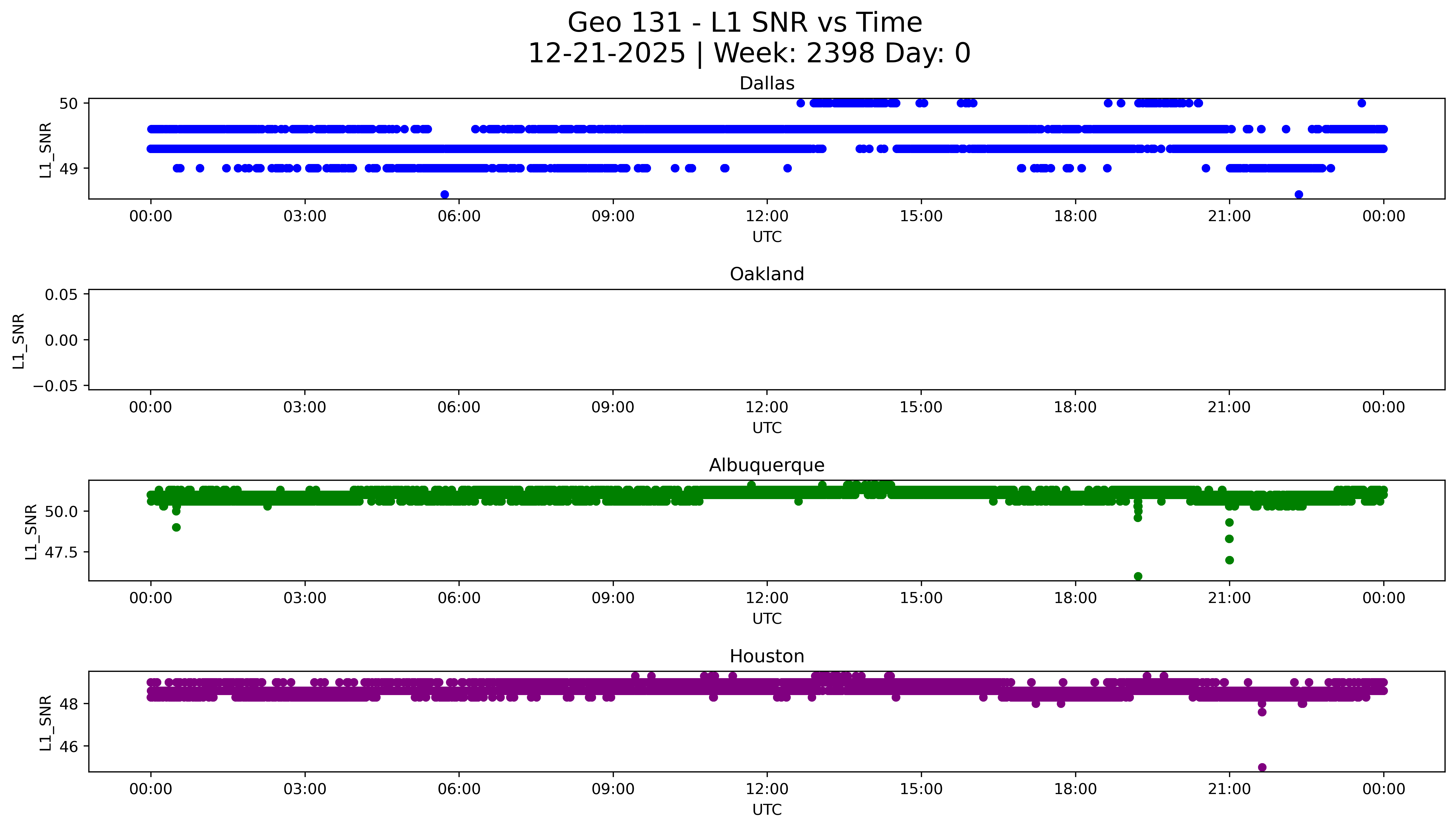
Task: Click the Oakland subplot title
Action: (766, 274)
